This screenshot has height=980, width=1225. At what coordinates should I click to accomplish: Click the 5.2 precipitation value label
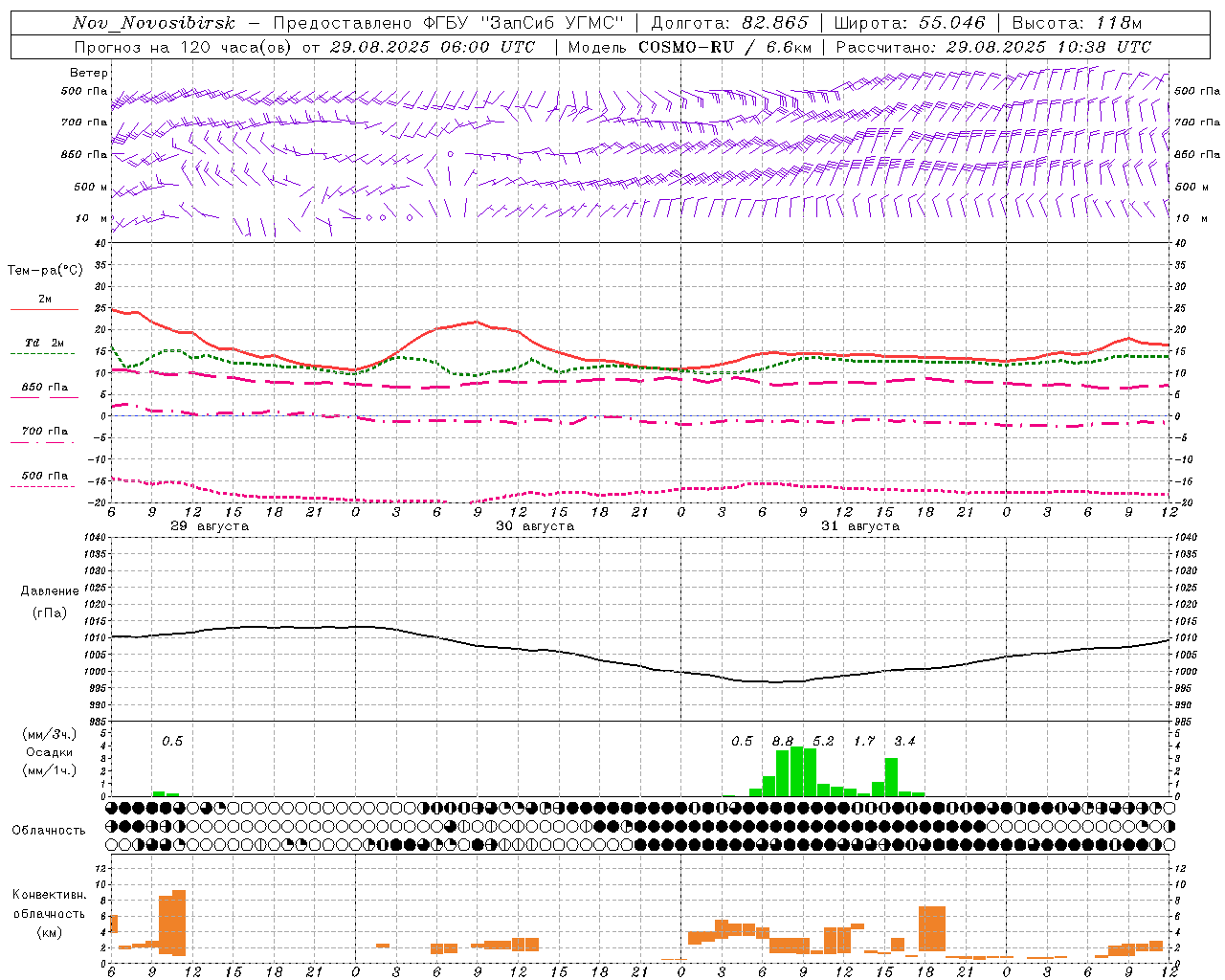click(823, 741)
